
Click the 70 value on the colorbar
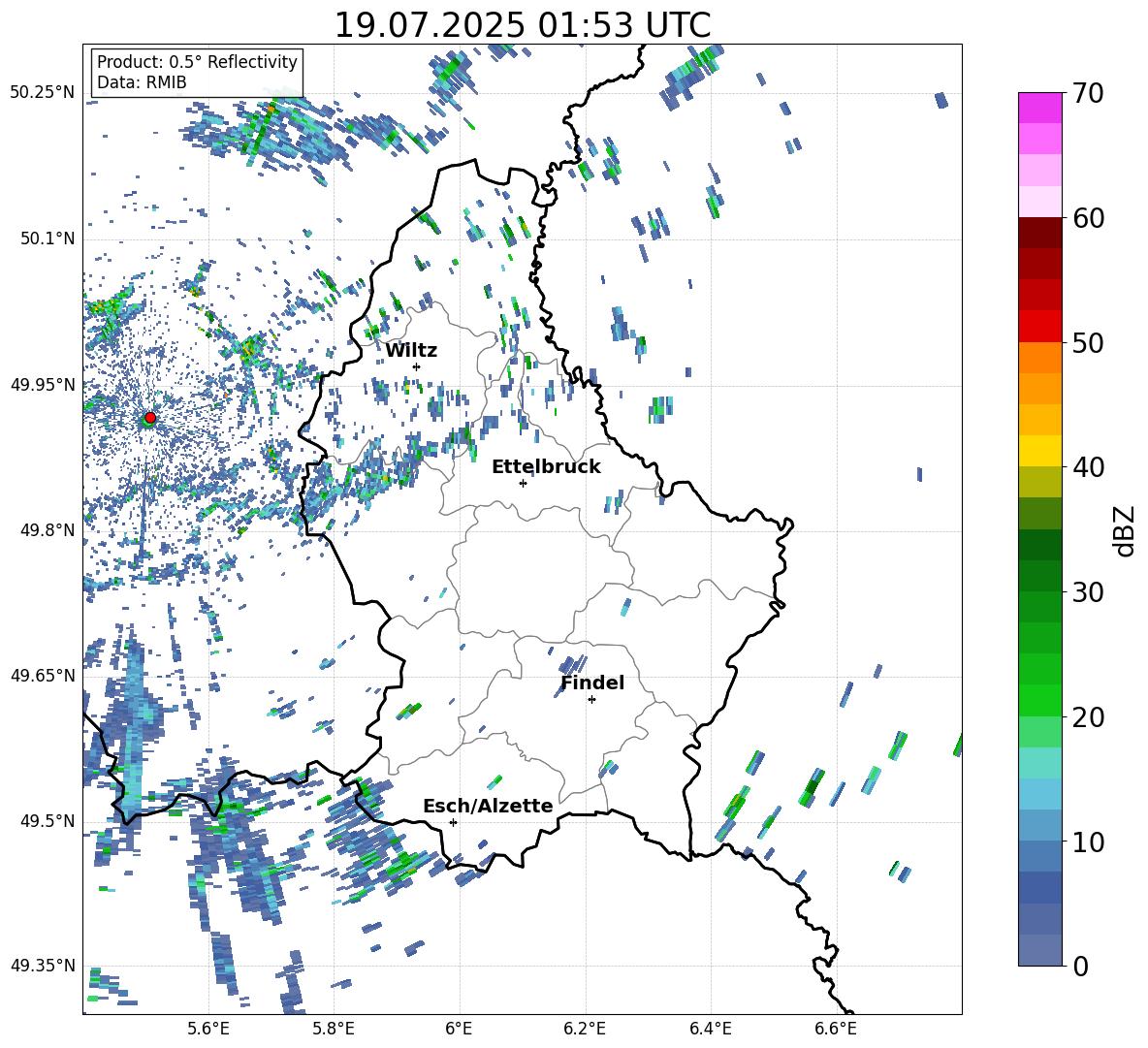pyautogui.click(x=1088, y=94)
